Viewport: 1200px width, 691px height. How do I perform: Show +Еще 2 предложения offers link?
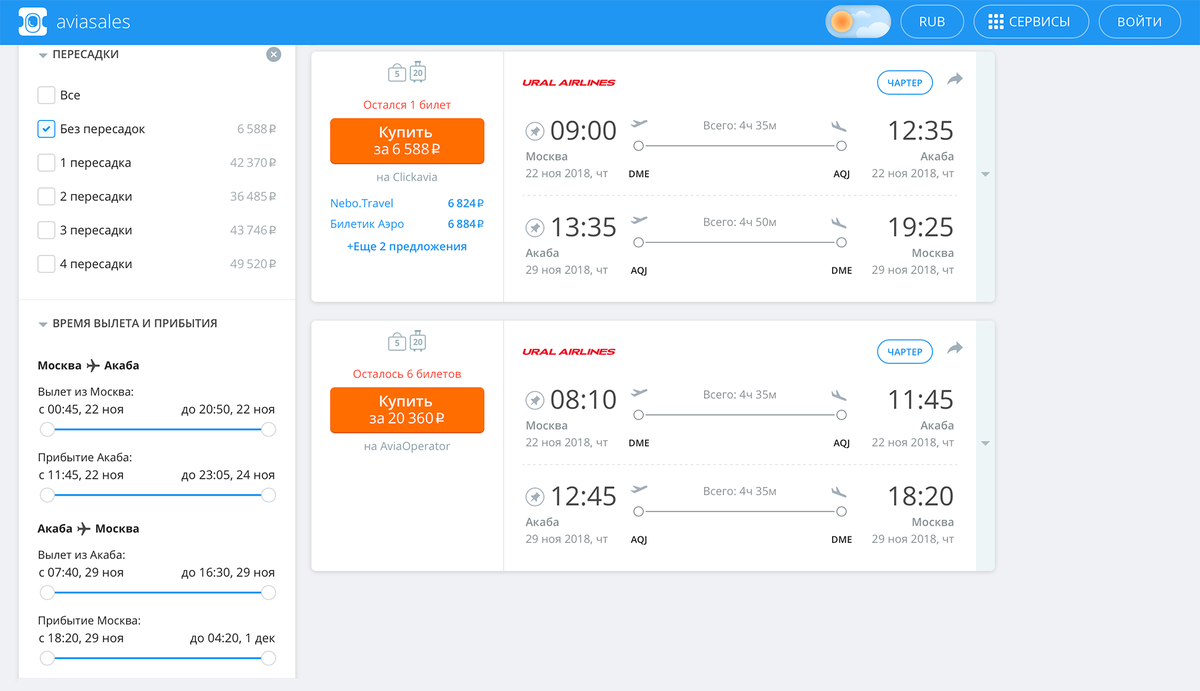tap(407, 246)
